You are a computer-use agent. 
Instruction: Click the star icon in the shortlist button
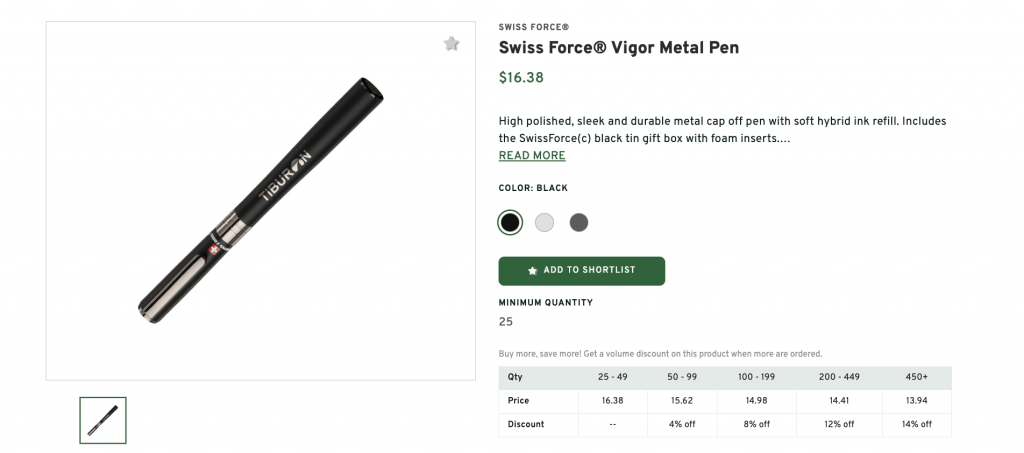pyautogui.click(x=532, y=271)
